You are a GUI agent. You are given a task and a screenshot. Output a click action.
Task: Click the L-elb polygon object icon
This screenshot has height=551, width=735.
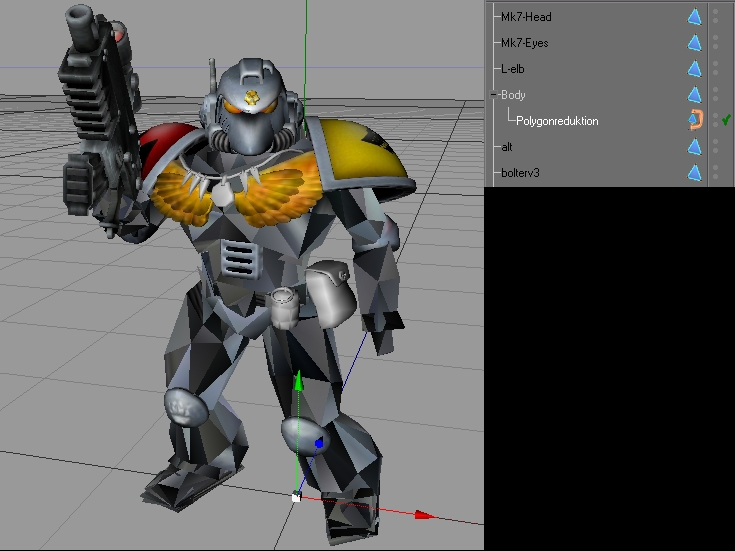[695, 69]
